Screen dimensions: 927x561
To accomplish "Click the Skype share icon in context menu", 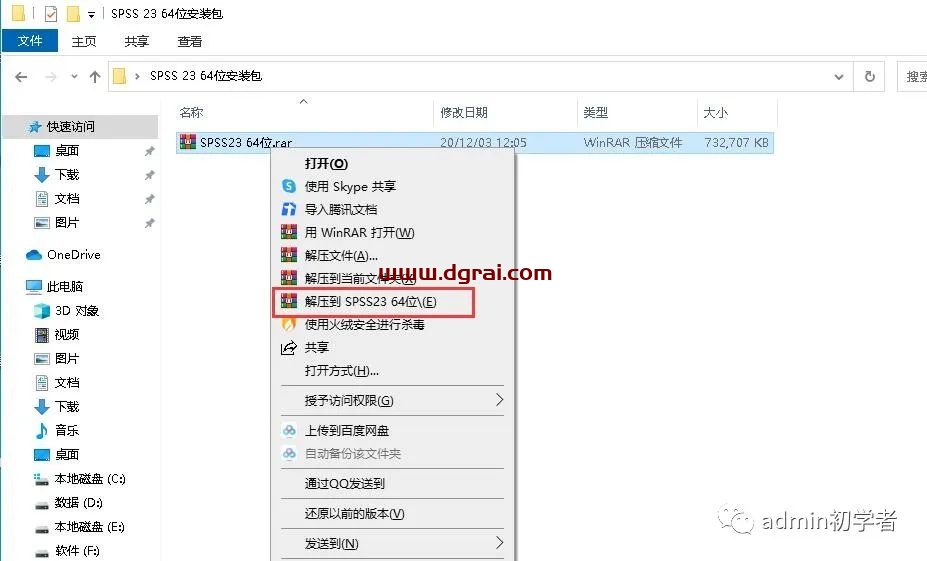I will click(289, 186).
